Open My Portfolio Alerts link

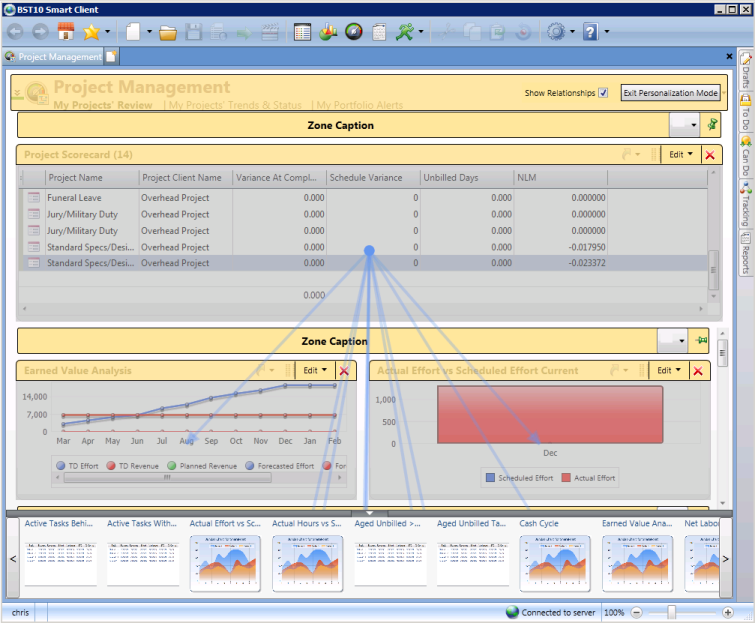[x=360, y=105]
